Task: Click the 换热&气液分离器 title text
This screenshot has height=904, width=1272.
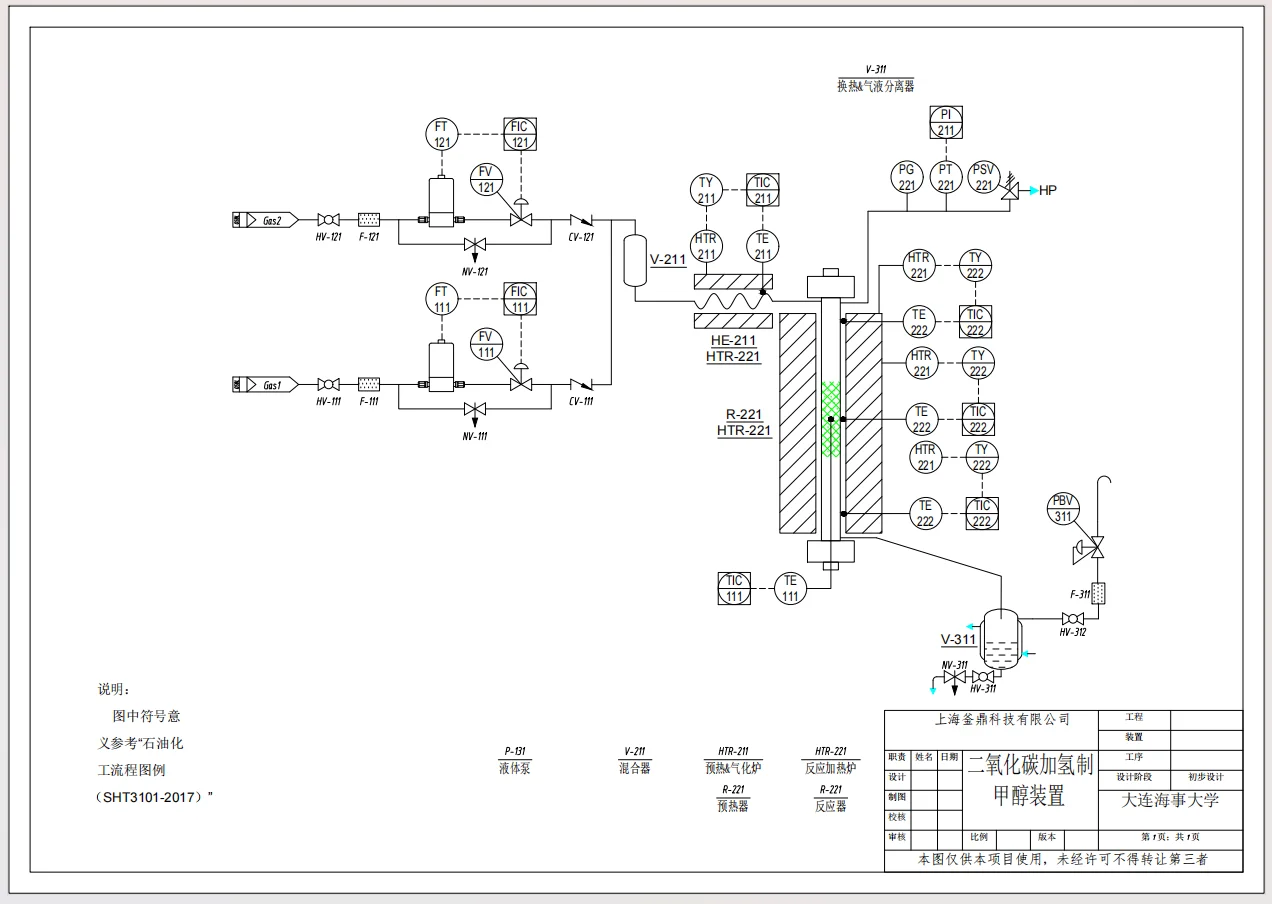Action: coord(876,86)
